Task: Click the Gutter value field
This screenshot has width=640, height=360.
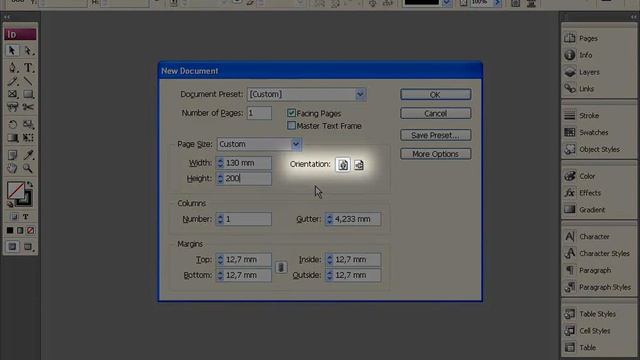Action: tap(357, 219)
